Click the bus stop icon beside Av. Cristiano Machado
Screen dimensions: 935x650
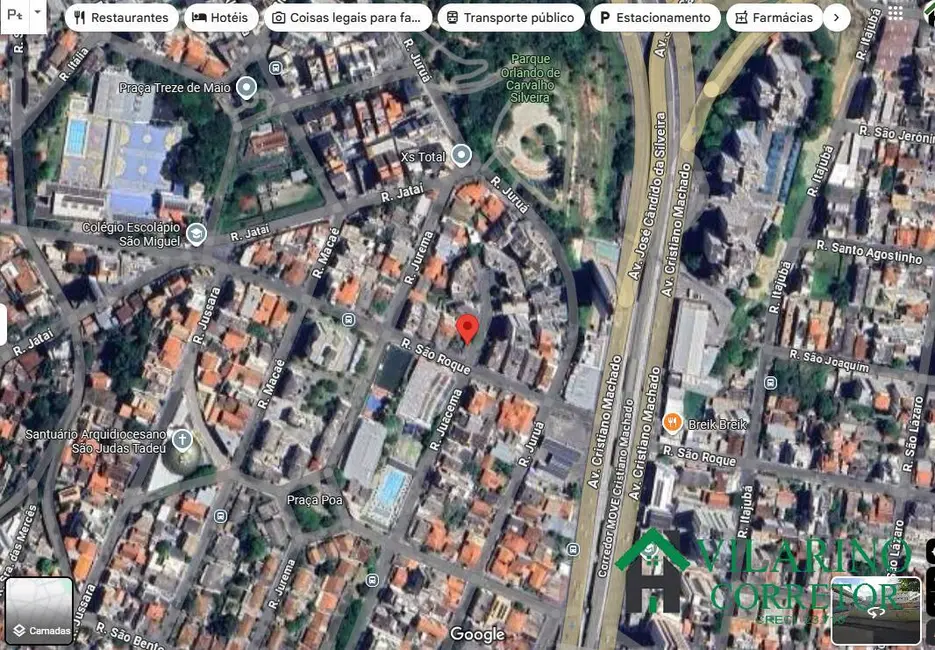[573, 549]
